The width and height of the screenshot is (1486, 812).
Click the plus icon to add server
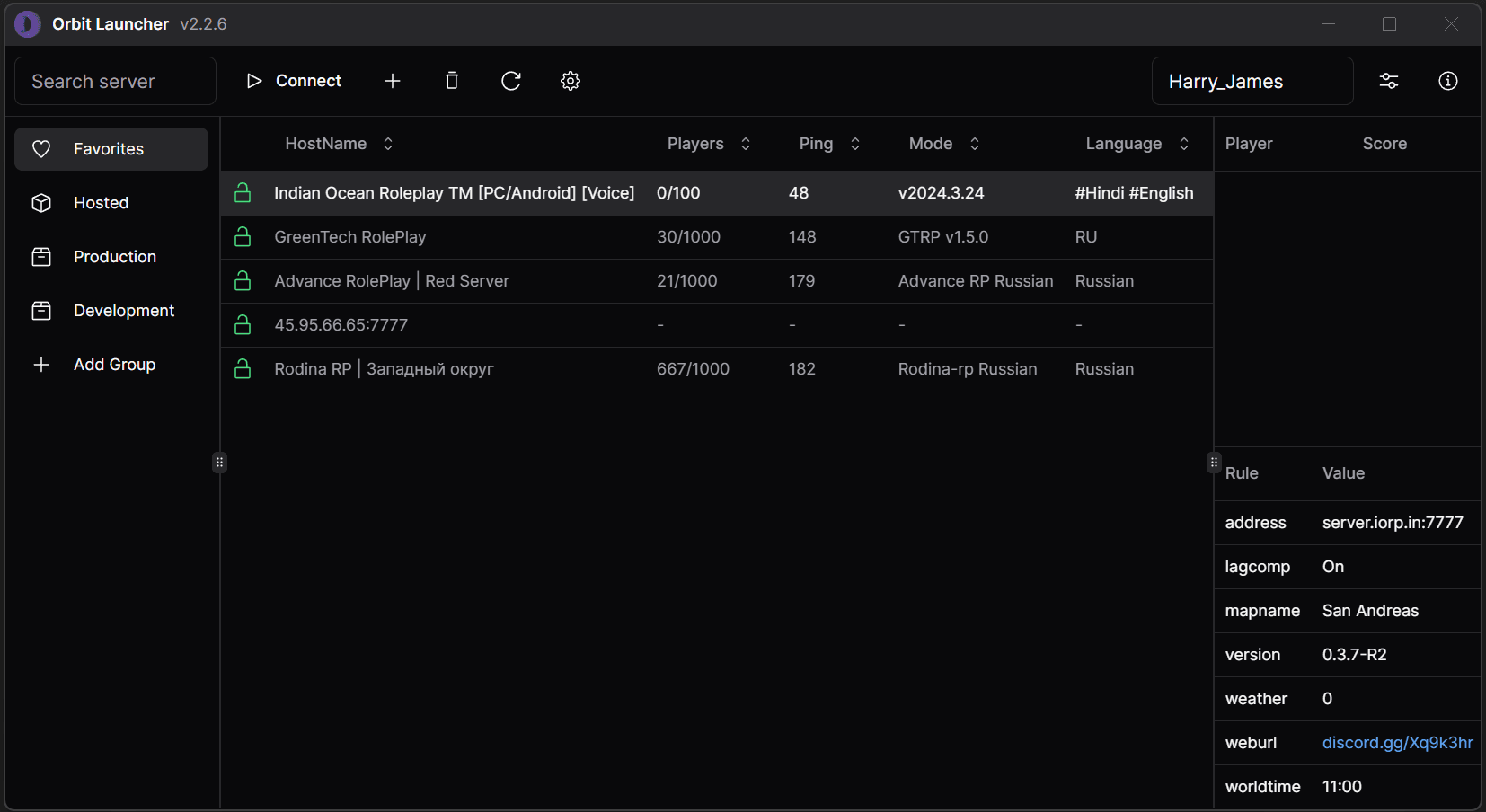(393, 81)
